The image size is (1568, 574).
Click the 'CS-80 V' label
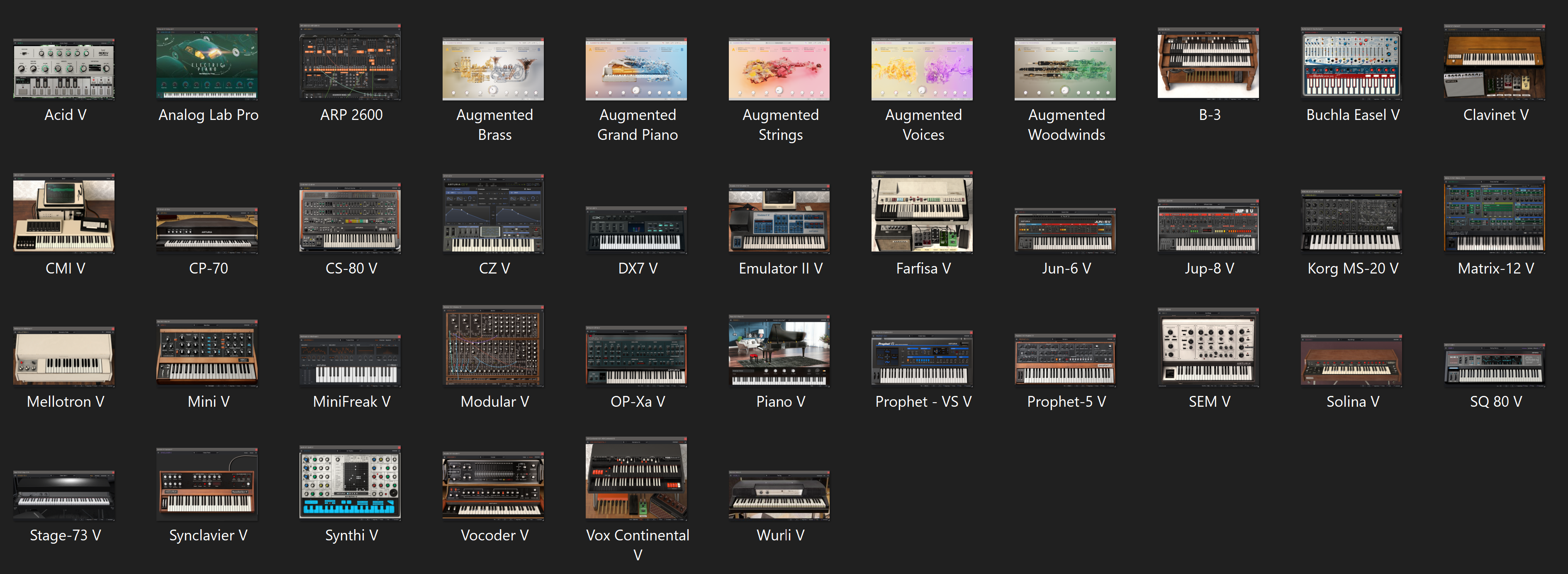click(x=351, y=268)
